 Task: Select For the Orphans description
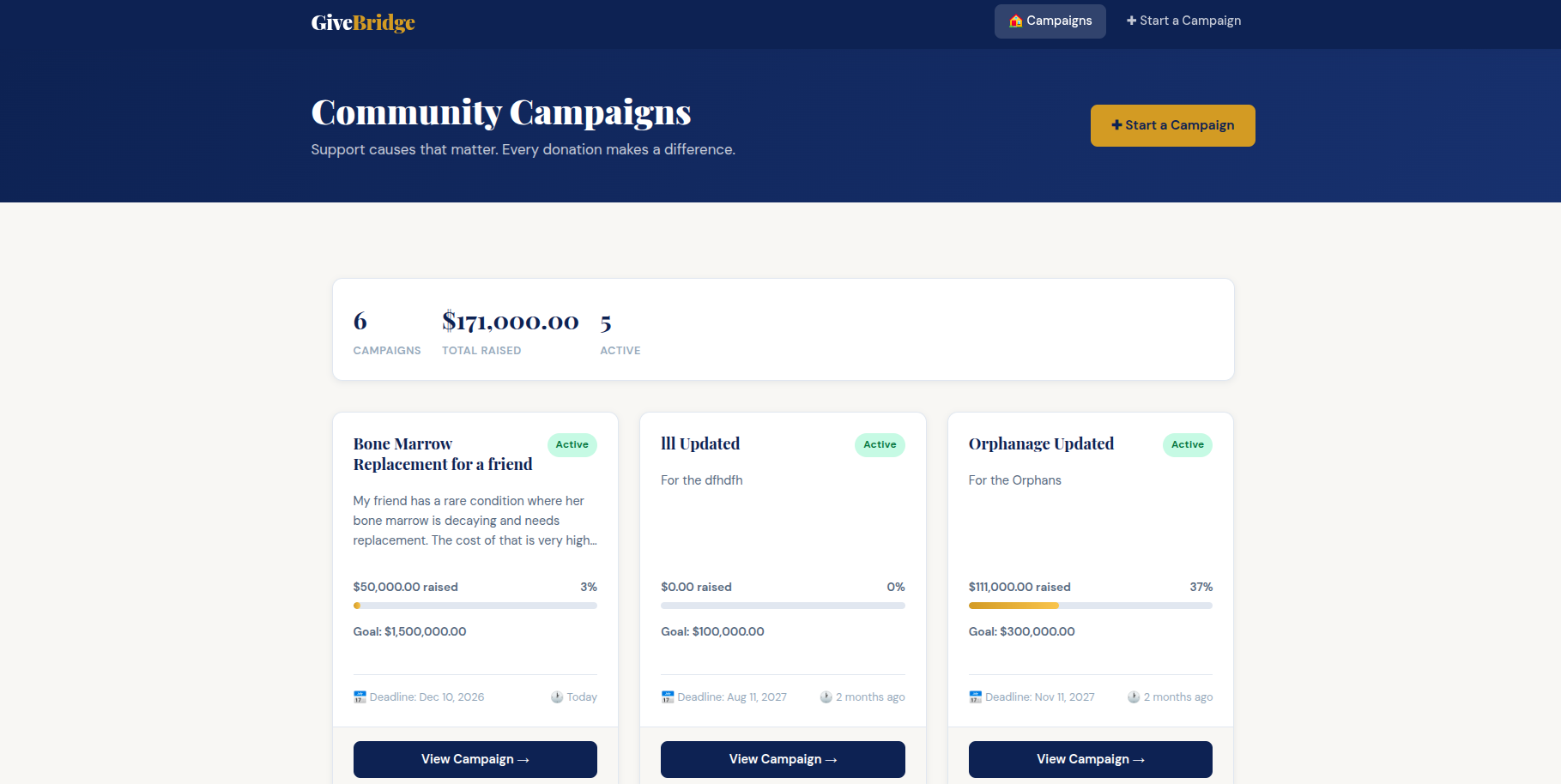click(x=1015, y=480)
